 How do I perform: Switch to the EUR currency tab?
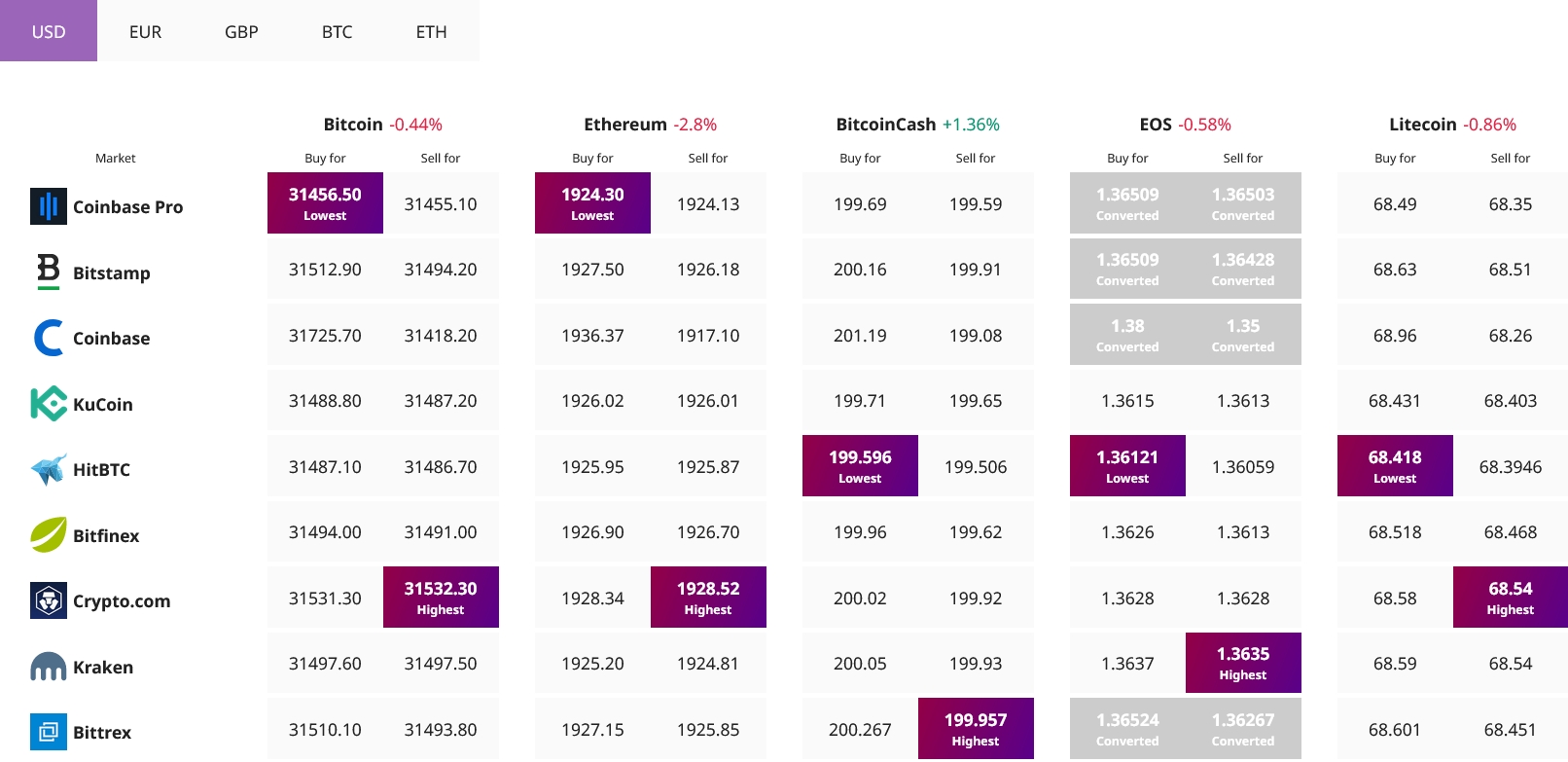click(x=145, y=31)
